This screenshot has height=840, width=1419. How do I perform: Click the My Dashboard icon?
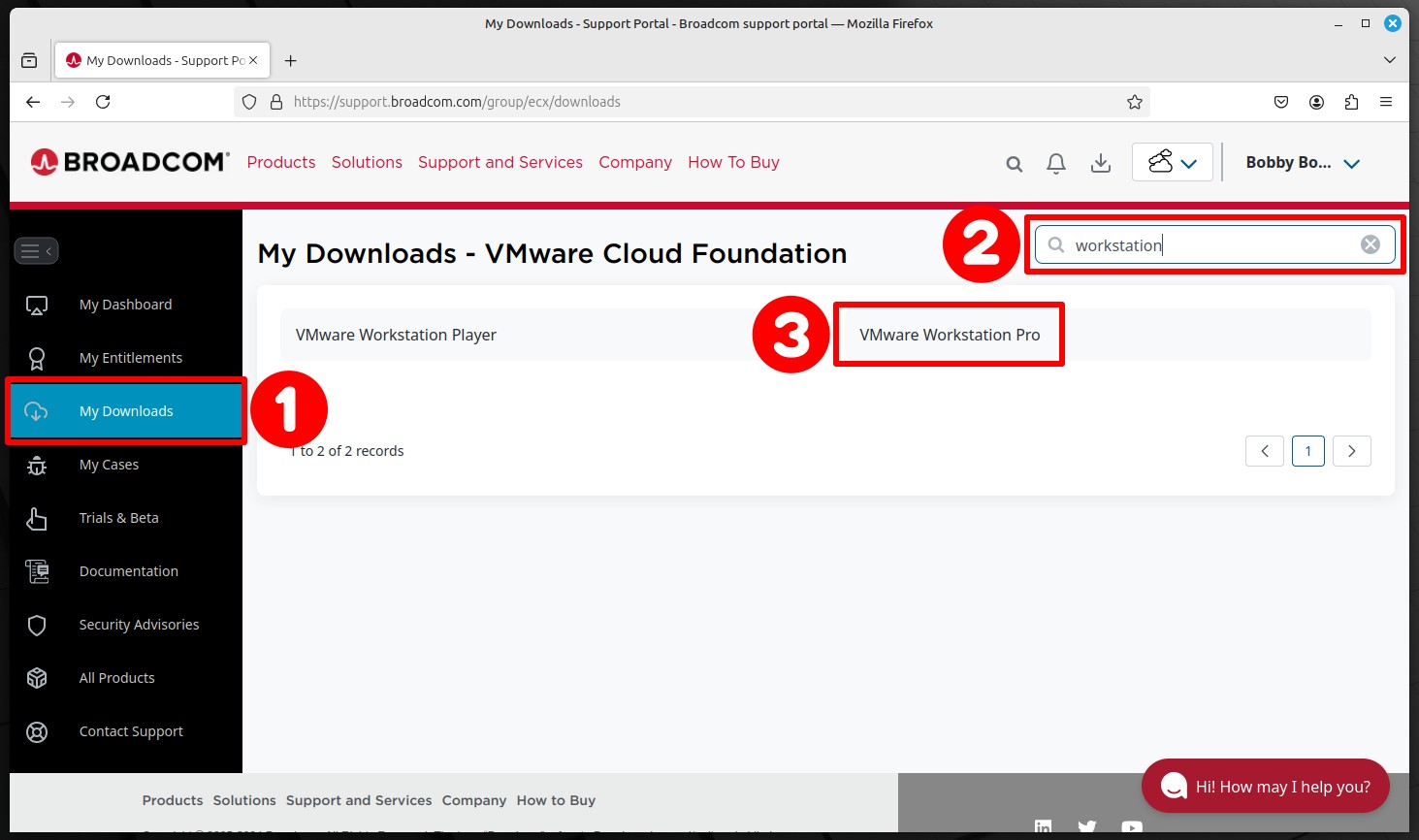[37, 306]
